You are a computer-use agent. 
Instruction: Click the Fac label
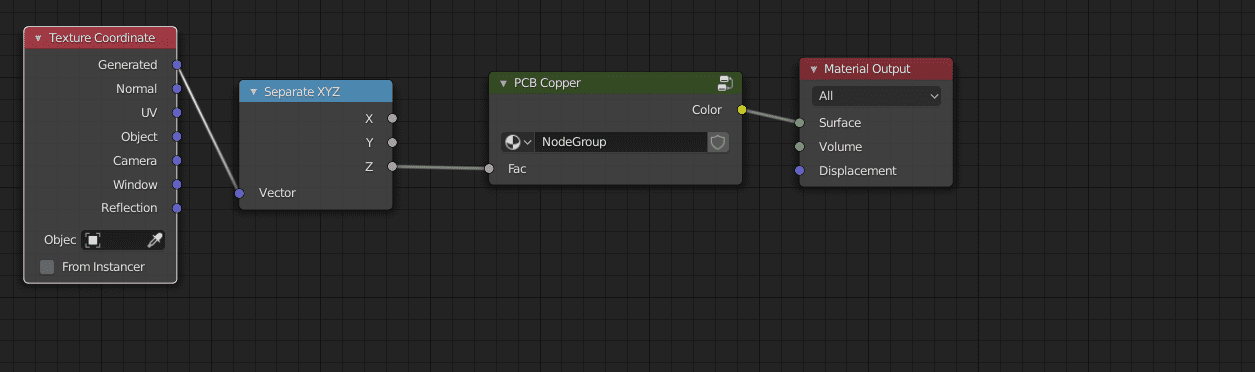tap(517, 169)
